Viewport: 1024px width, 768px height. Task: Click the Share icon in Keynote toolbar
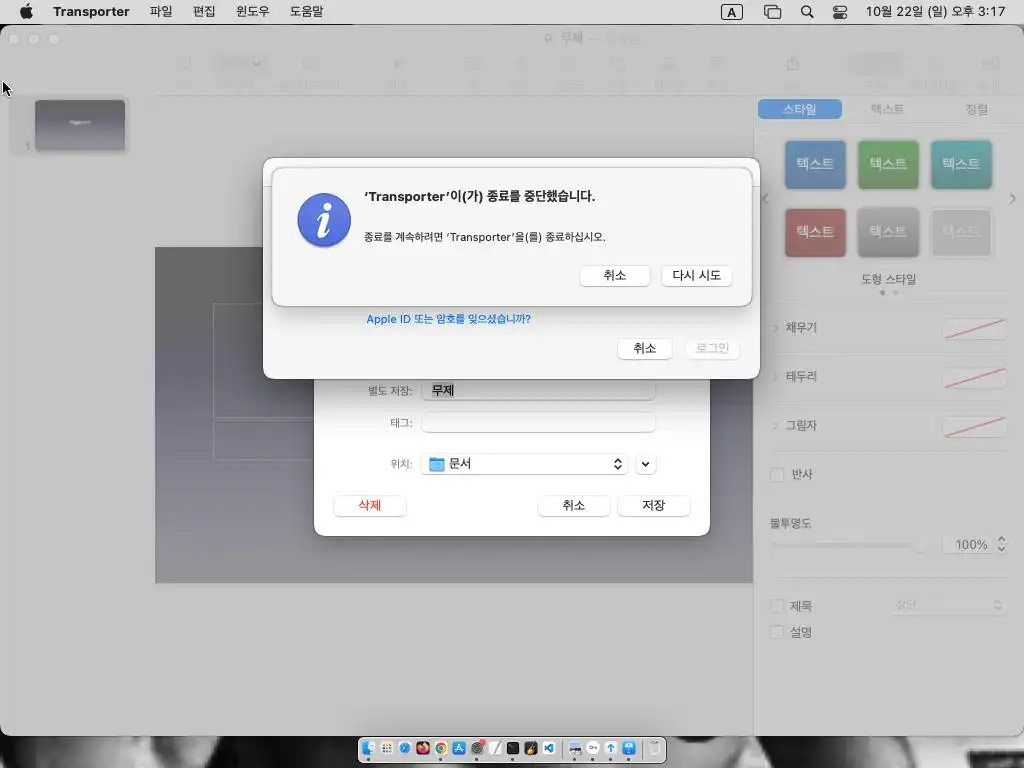tap(792, 64)
